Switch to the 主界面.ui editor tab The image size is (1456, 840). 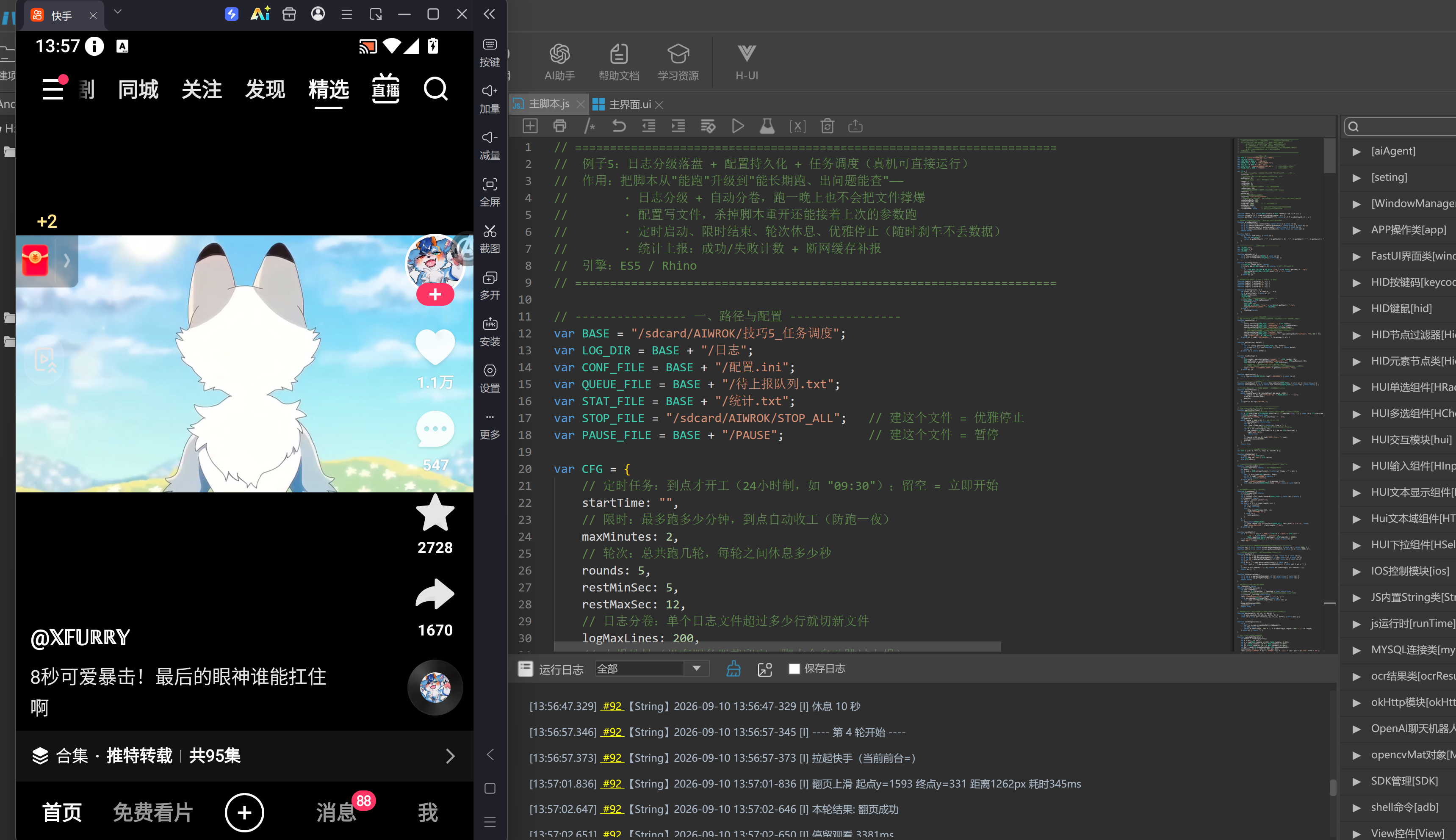(x=630, y=105)
